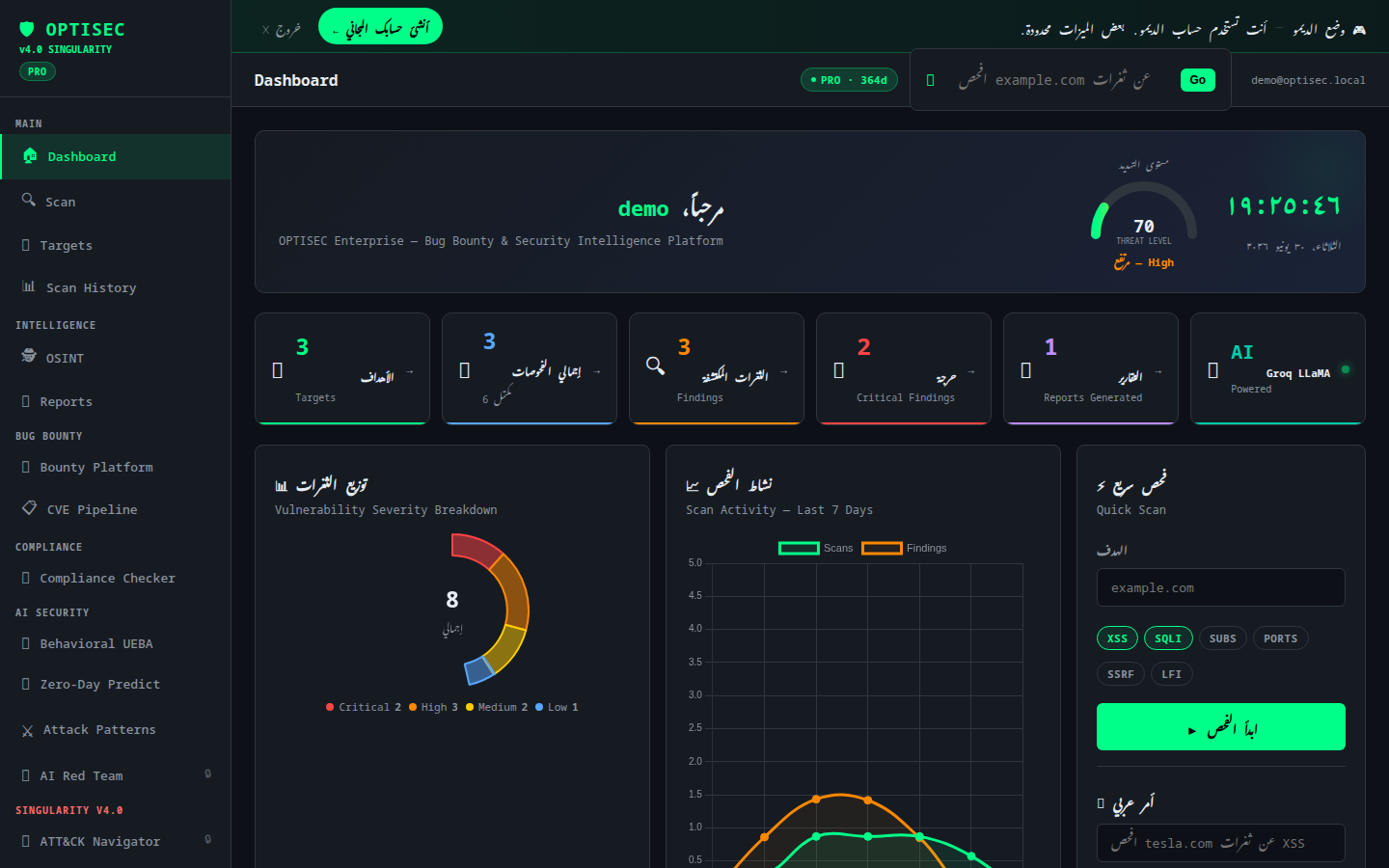Open Targets in the sidebar
Screen dimensions: 1389x868
[116, 246]
